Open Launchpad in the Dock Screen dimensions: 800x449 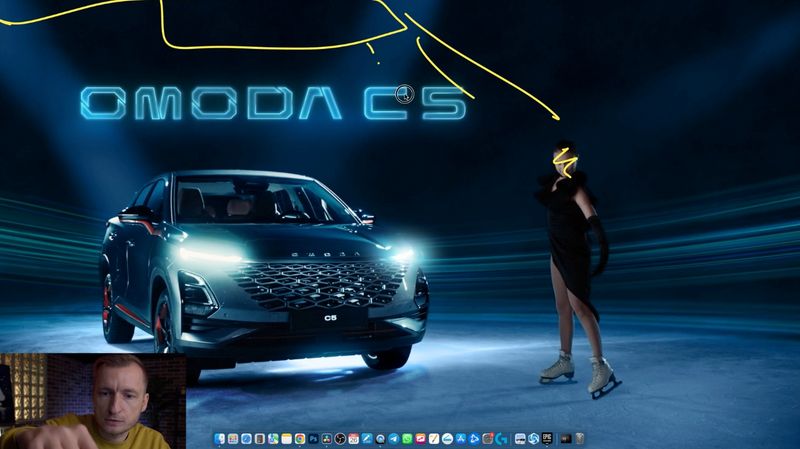[233, 439]
